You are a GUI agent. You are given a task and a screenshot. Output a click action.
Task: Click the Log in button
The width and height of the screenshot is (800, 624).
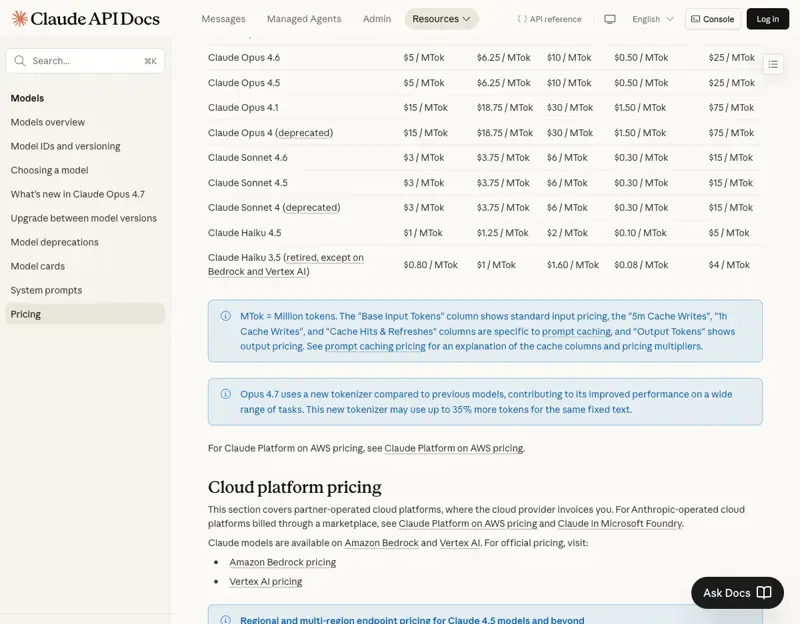tap(767, 19)
